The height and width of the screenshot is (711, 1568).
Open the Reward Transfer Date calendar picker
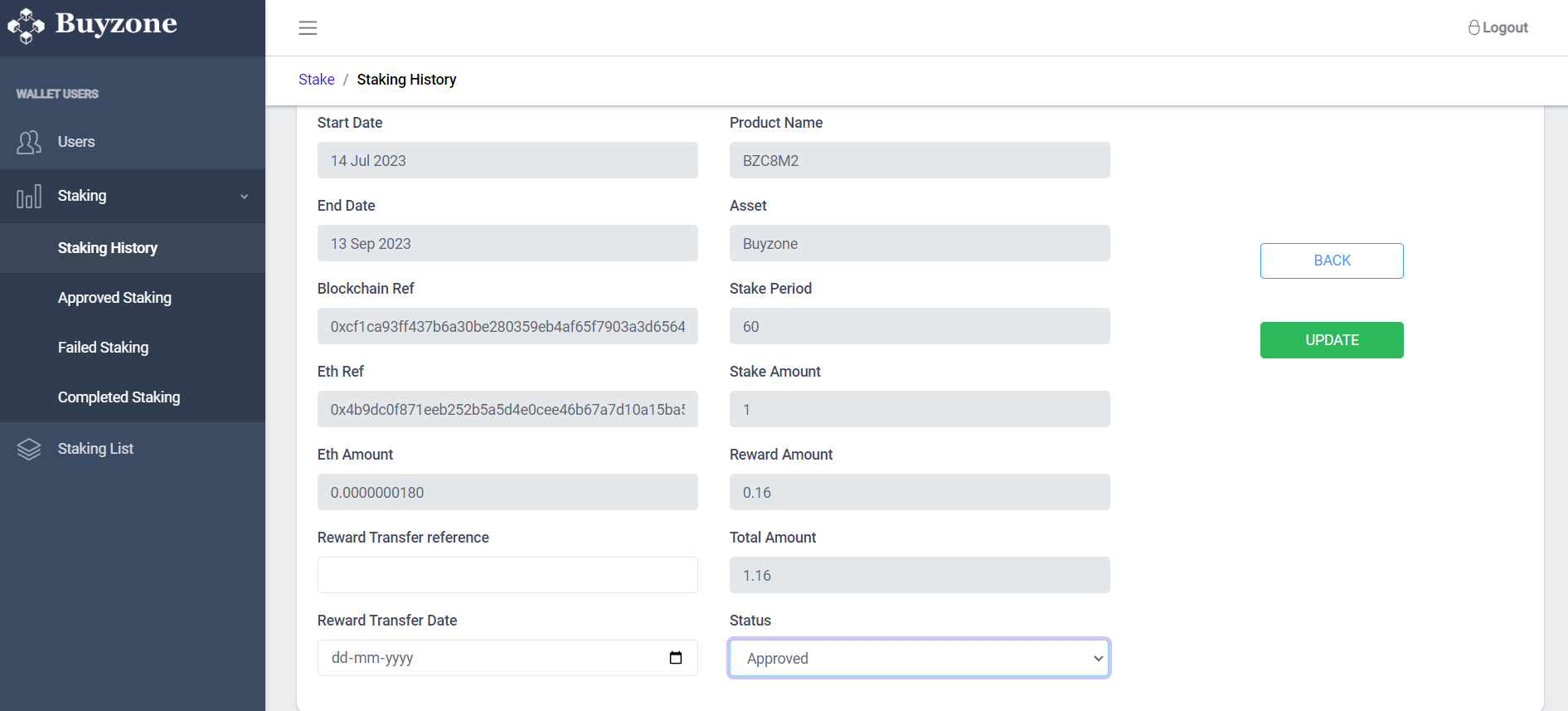[676, 658]
